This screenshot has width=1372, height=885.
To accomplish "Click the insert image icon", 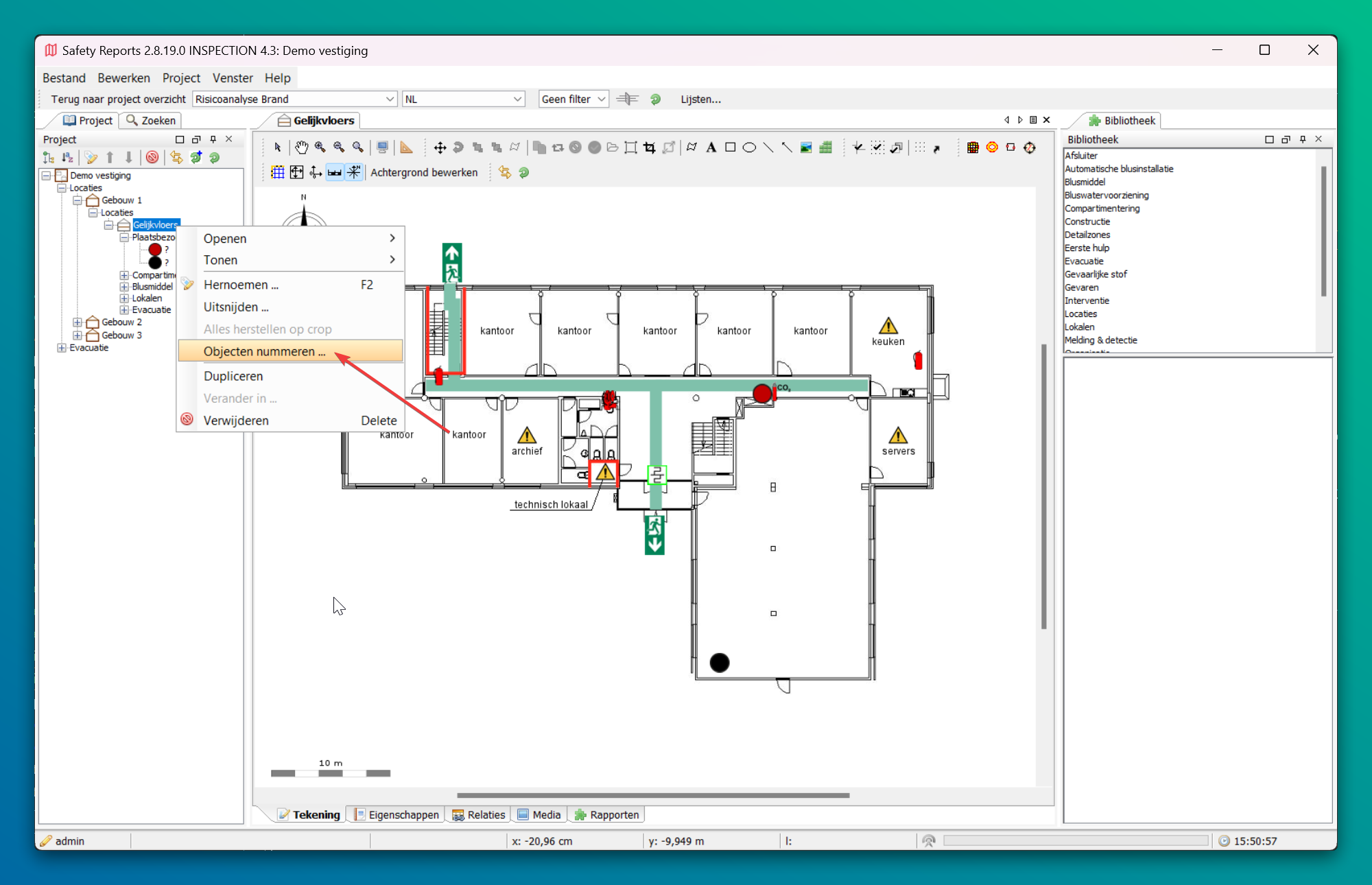I will 806,147.
